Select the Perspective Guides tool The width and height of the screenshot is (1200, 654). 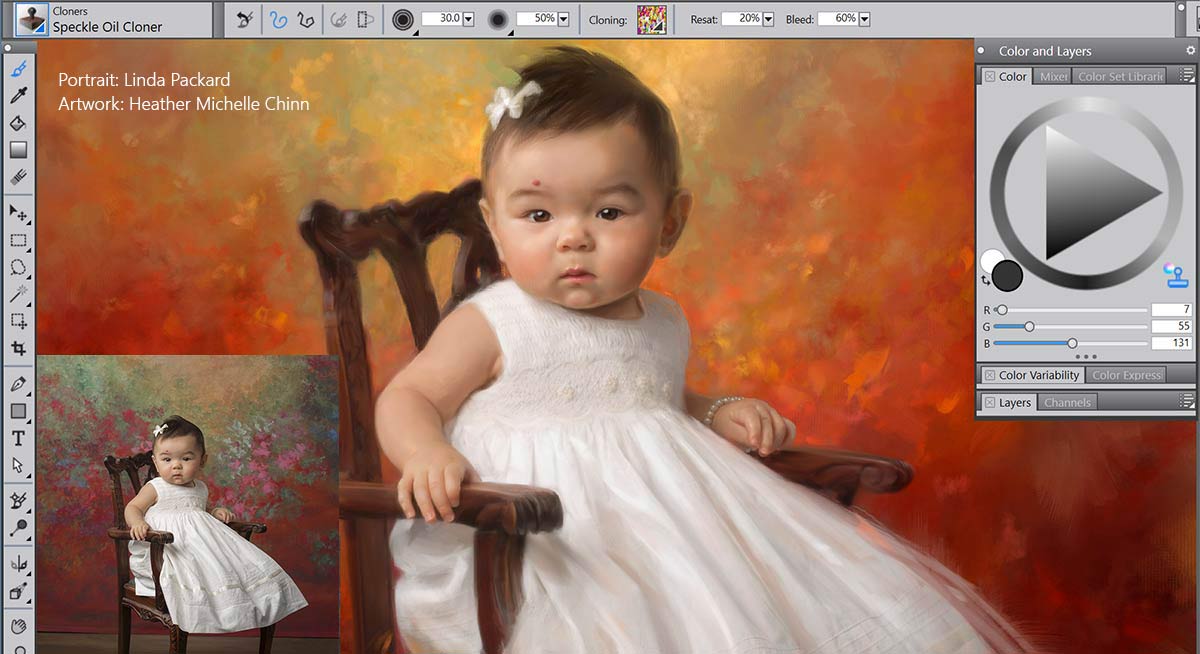pyautogui.click(x=18, y=591)
